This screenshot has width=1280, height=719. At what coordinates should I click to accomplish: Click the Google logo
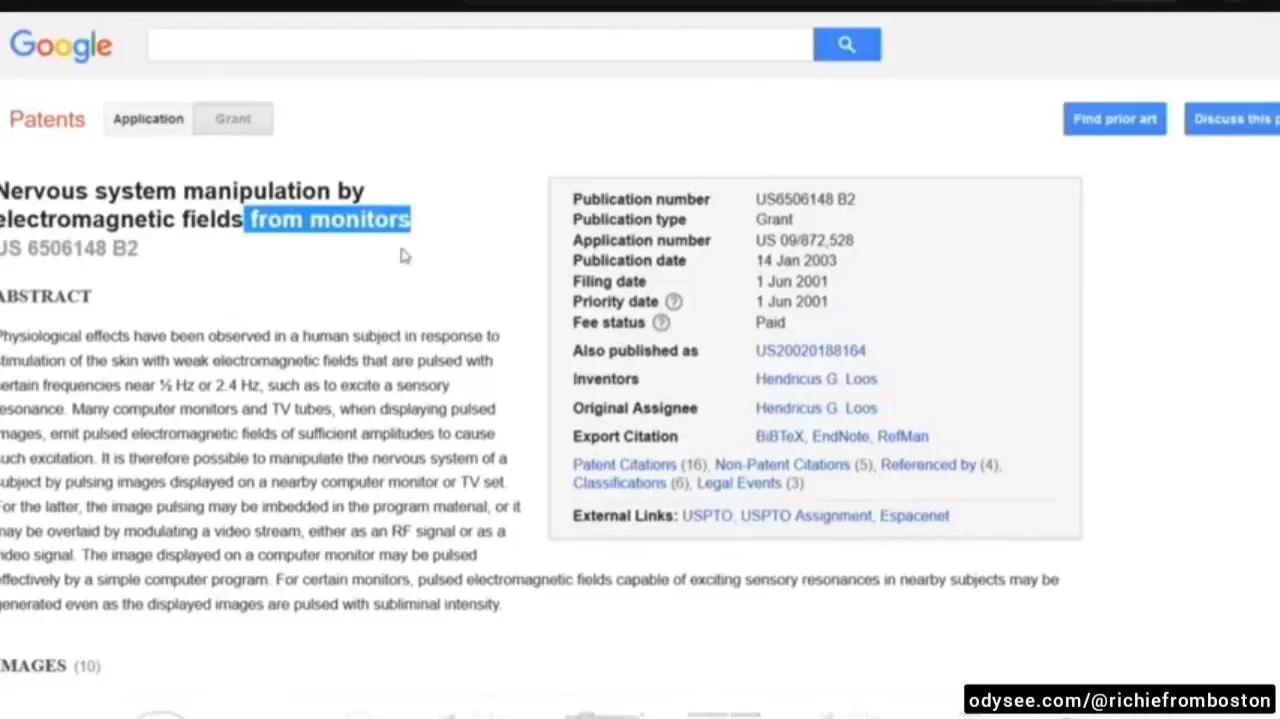click(61, 45)
